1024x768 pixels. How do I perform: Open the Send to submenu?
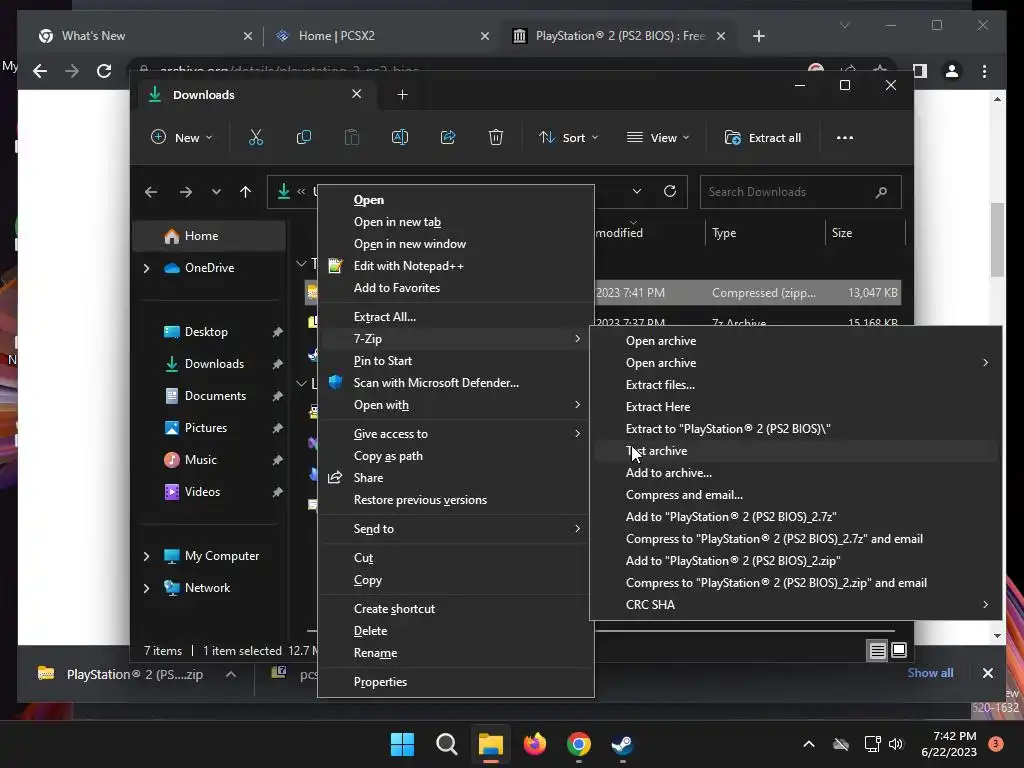click(x=455, y=529)
